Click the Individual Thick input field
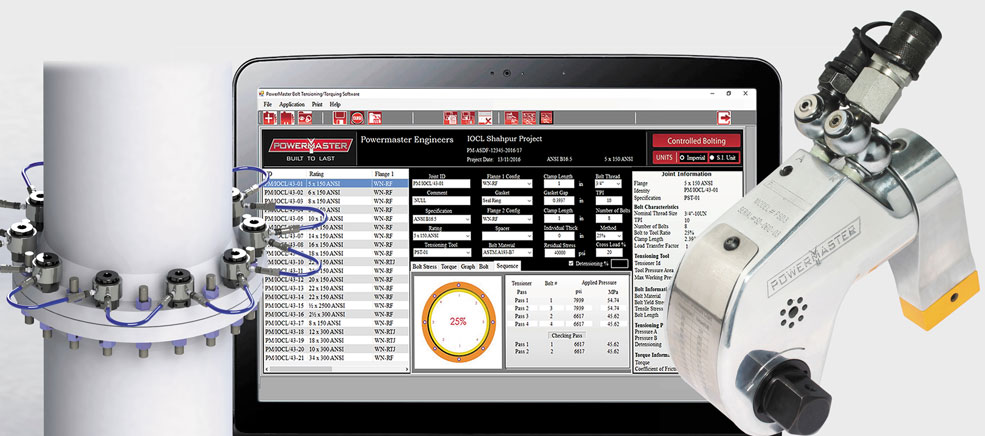The image size is (985, 436). [x=559, y=236]
